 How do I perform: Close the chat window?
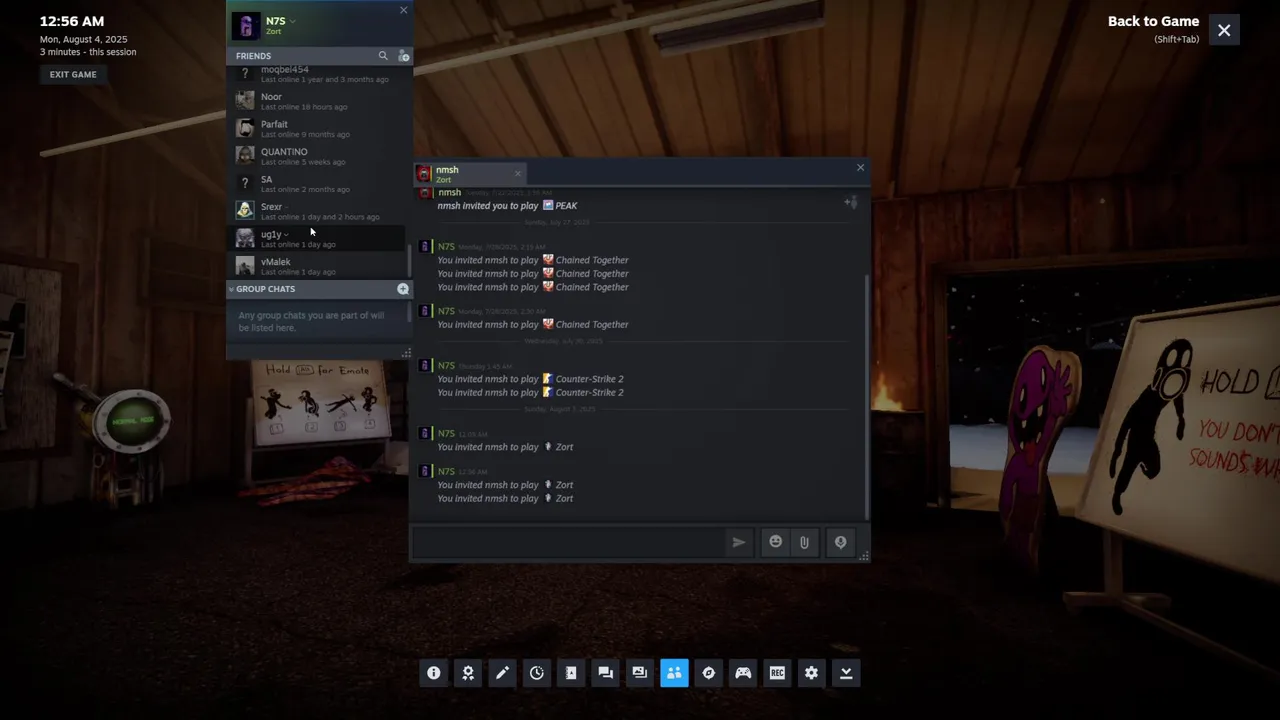pyautogui.click(x=860, y=168)
